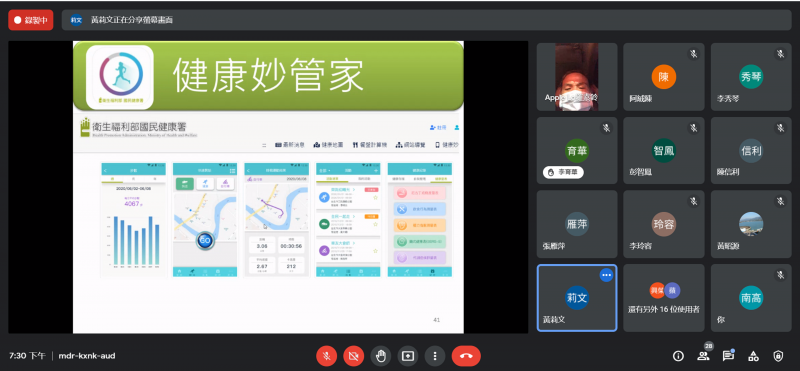Click the muted mic icon on 信利's tile
The image size is (800, 371).
point(781,128)
